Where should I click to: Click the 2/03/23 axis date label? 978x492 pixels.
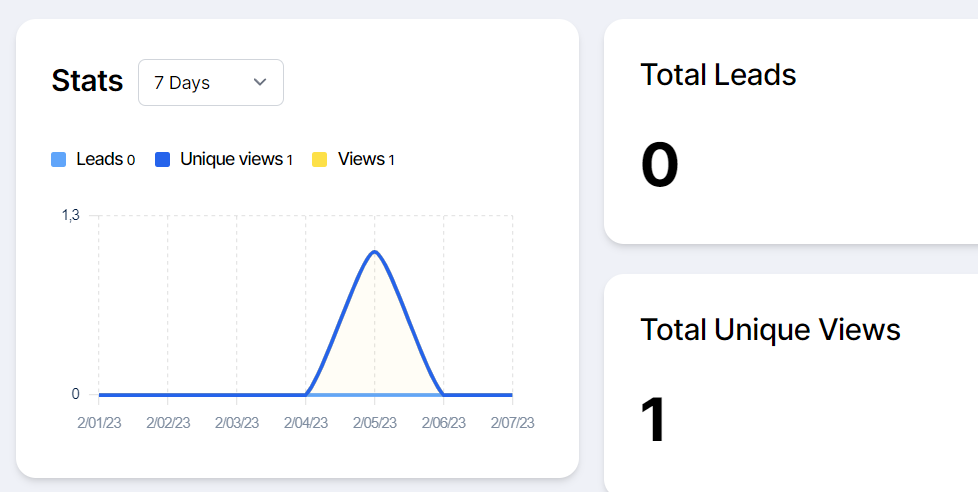click(x=236, y=423)
